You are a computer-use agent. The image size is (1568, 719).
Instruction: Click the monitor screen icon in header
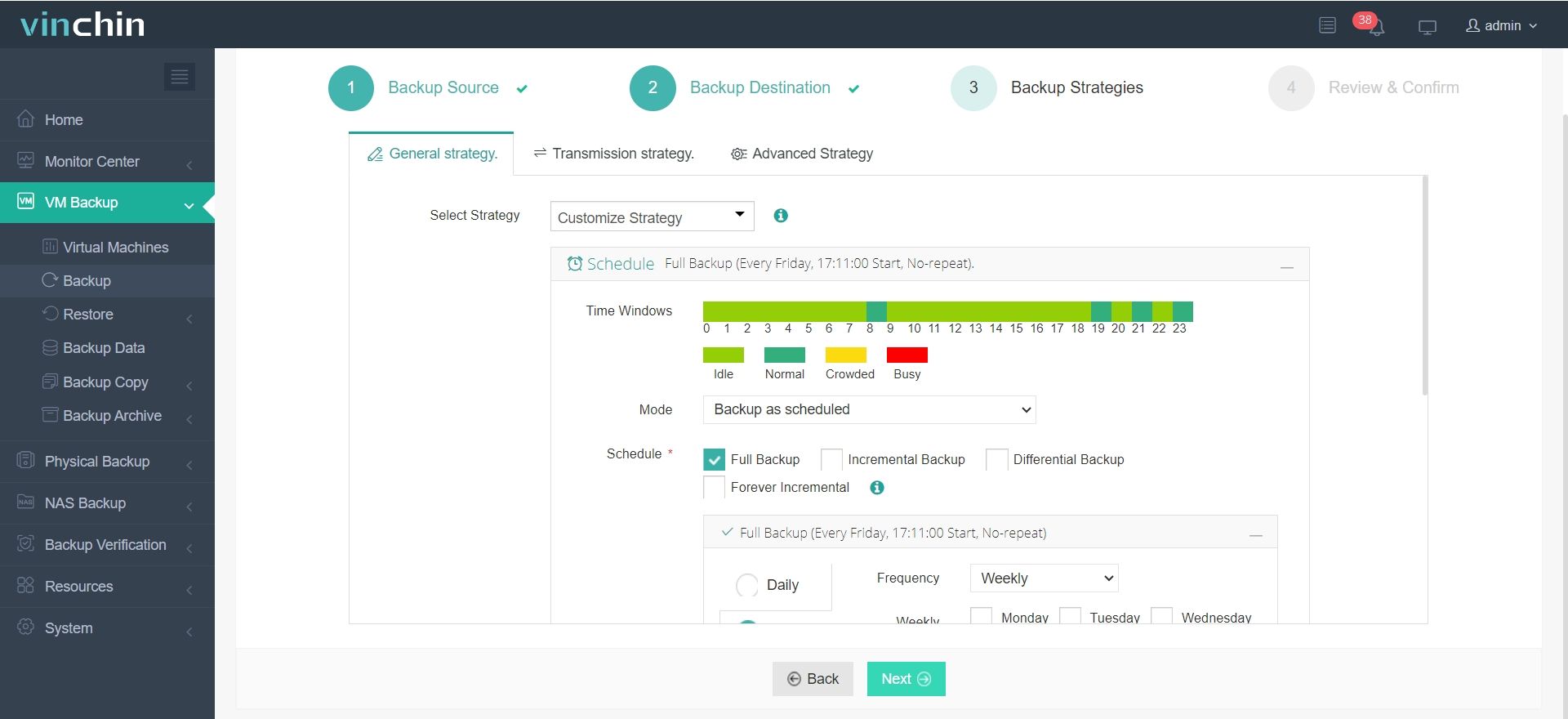click(1427, 27)
